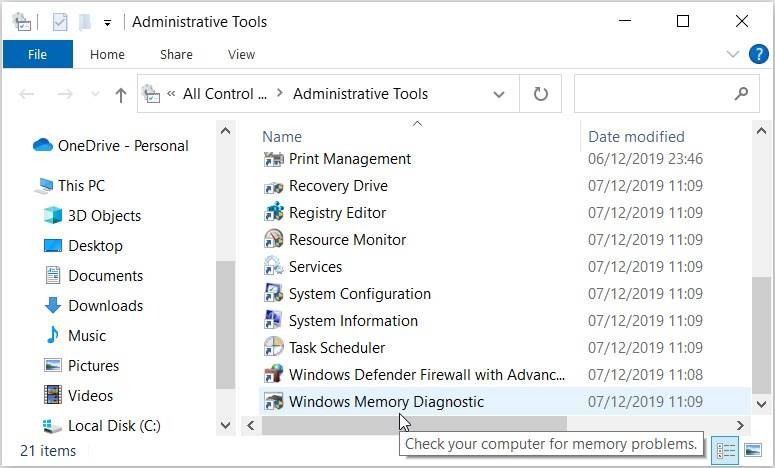The image size is (775, 468).
Task: Click the Up arrow navigation button
Action: click(121, 95)
